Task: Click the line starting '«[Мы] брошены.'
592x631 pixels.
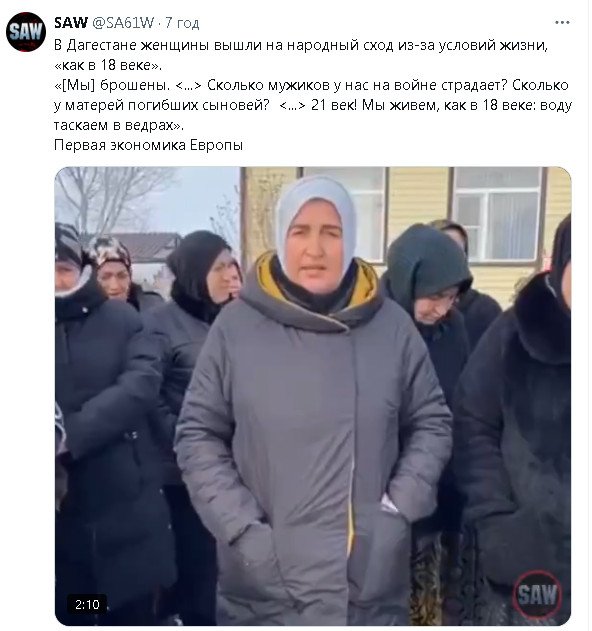Action: (x=311, y=85)
